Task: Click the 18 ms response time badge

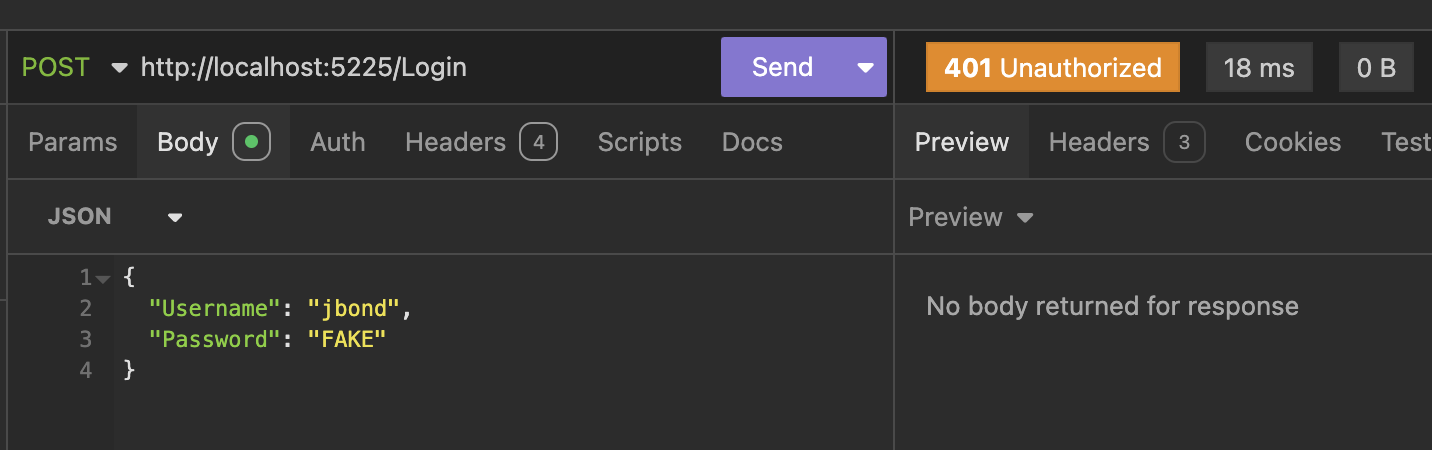Action: [1258, 68]
